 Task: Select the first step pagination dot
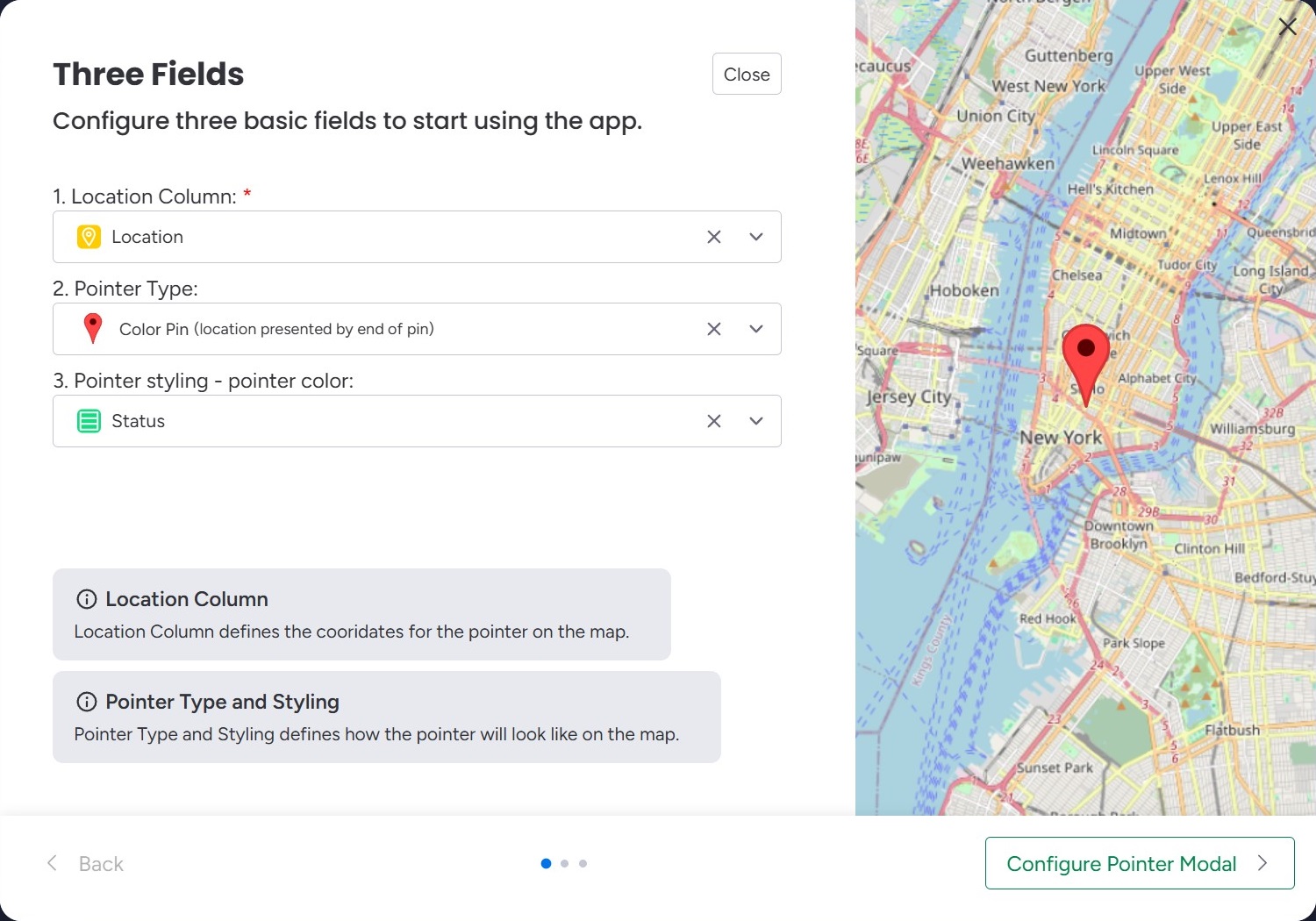(546, 864)
